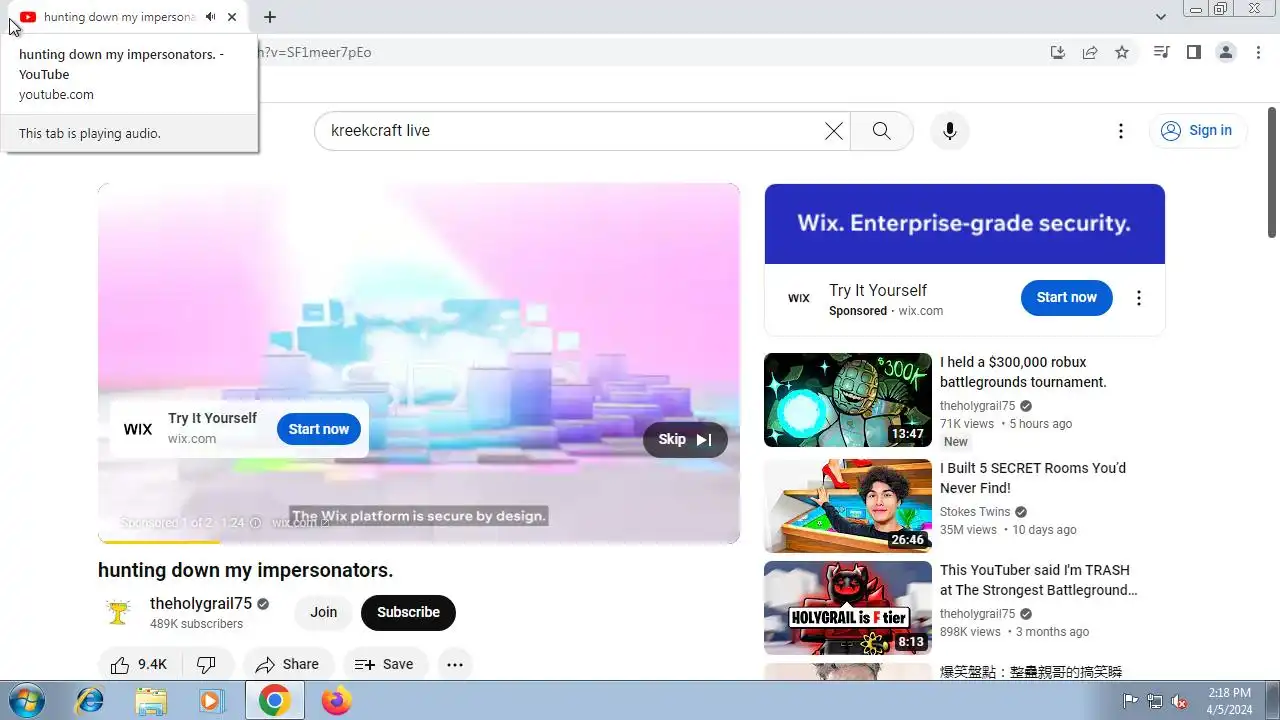Open Stokes Twins channel name
Viewport: 1280px width, 720px height.
975,512
